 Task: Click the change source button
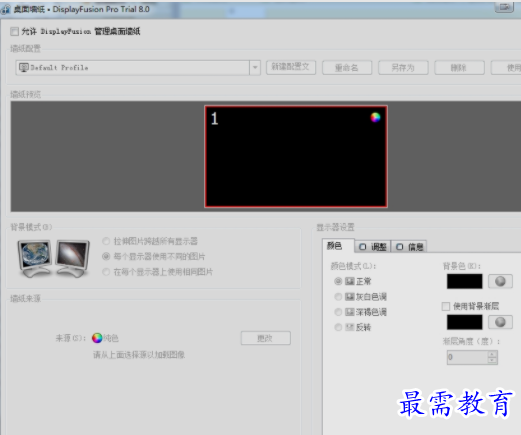click(266, 338)
